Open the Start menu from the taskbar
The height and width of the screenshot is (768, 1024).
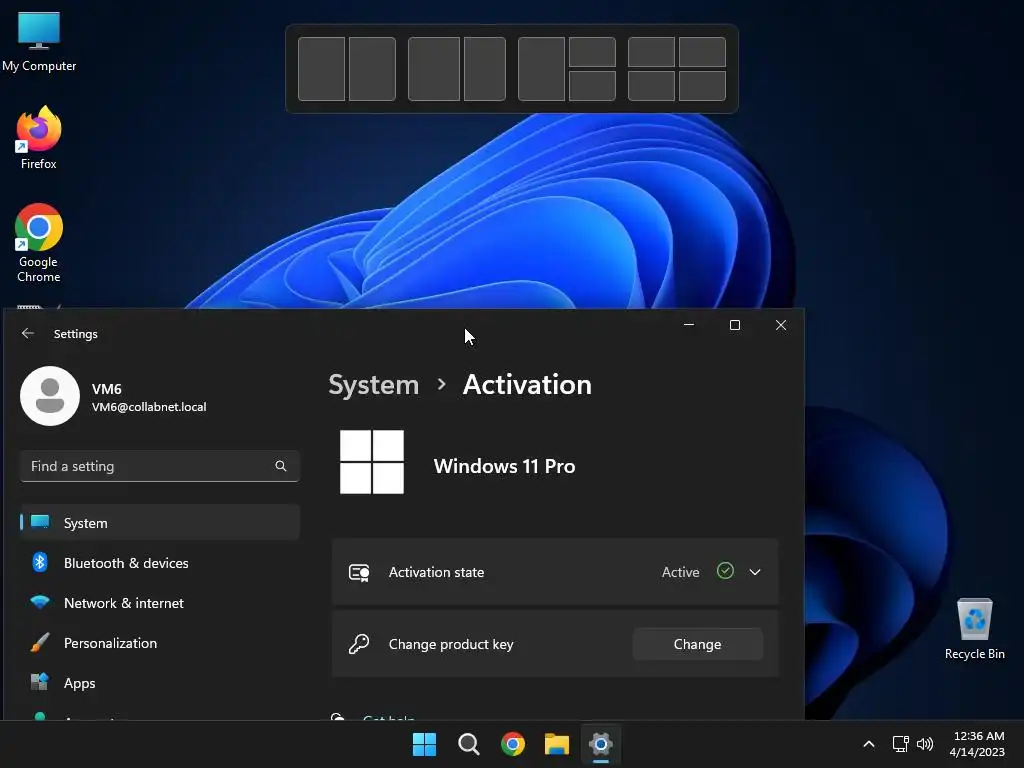[424, 744]
